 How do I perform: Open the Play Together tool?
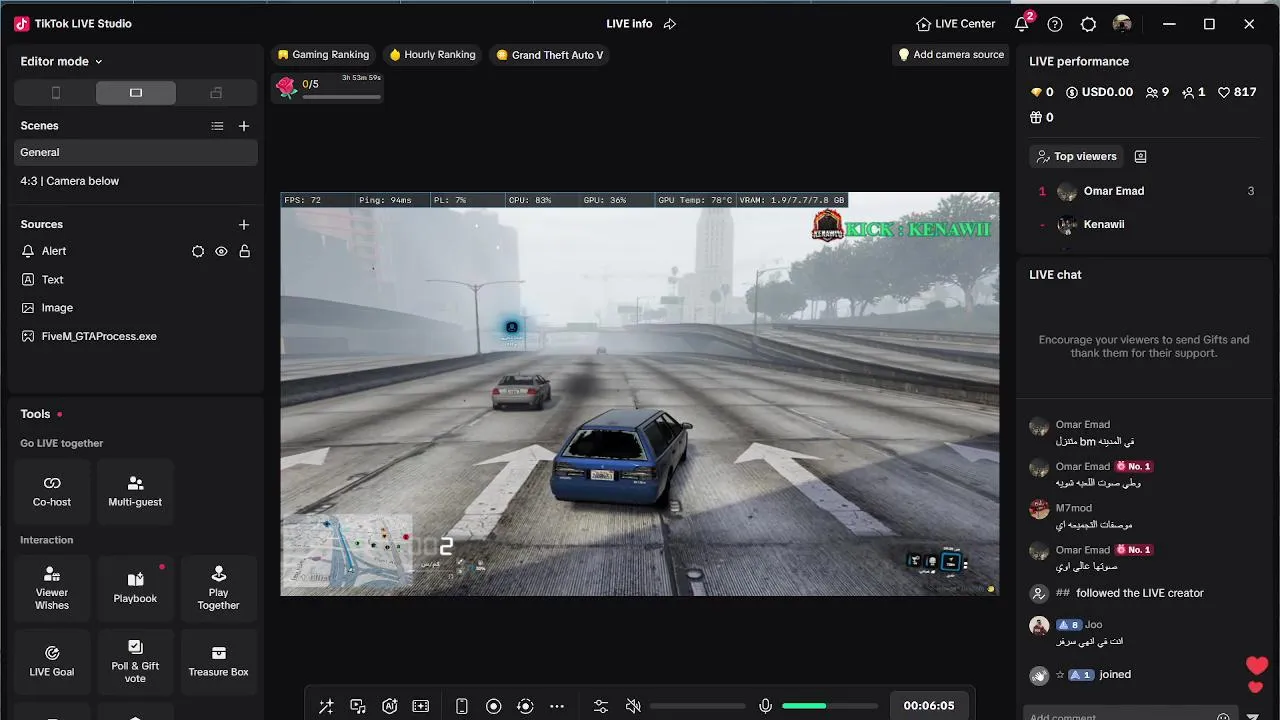tap(218, 588)
